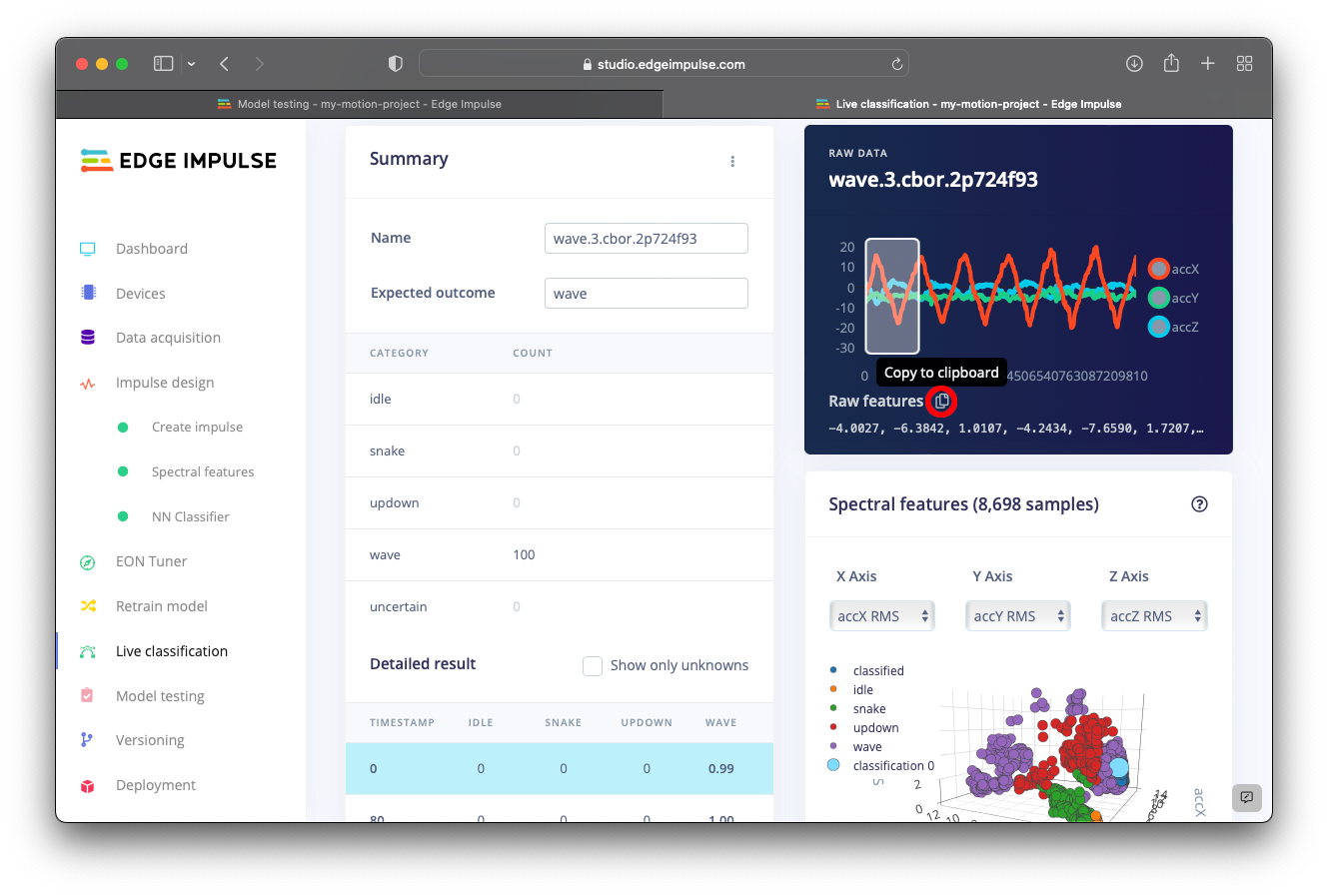Switch to the Model testing browser tab
Image resolution: width=1328 pixels, height=896 pixels.
point(360,104)
